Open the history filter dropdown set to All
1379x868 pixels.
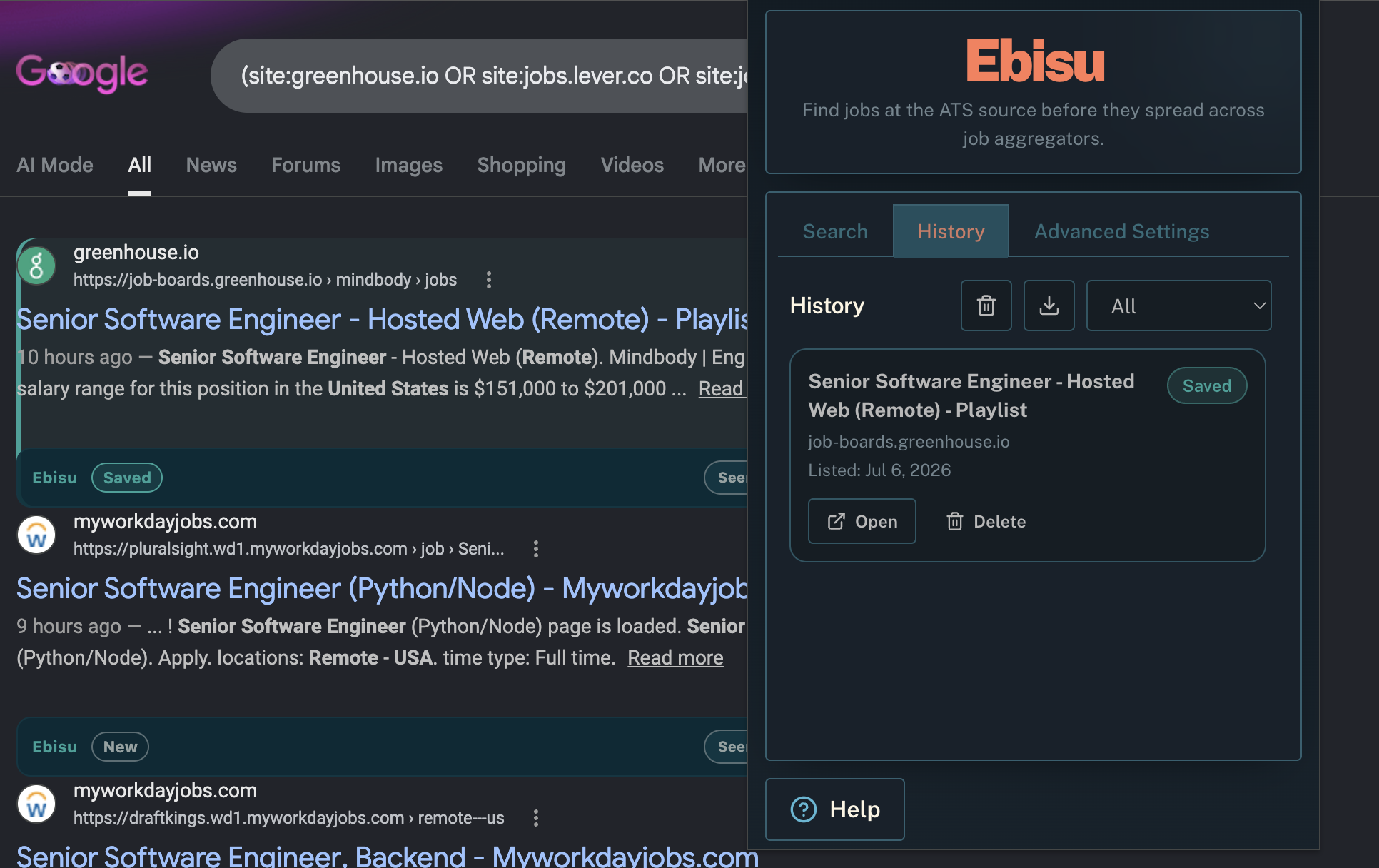[x=1179, y=306]
